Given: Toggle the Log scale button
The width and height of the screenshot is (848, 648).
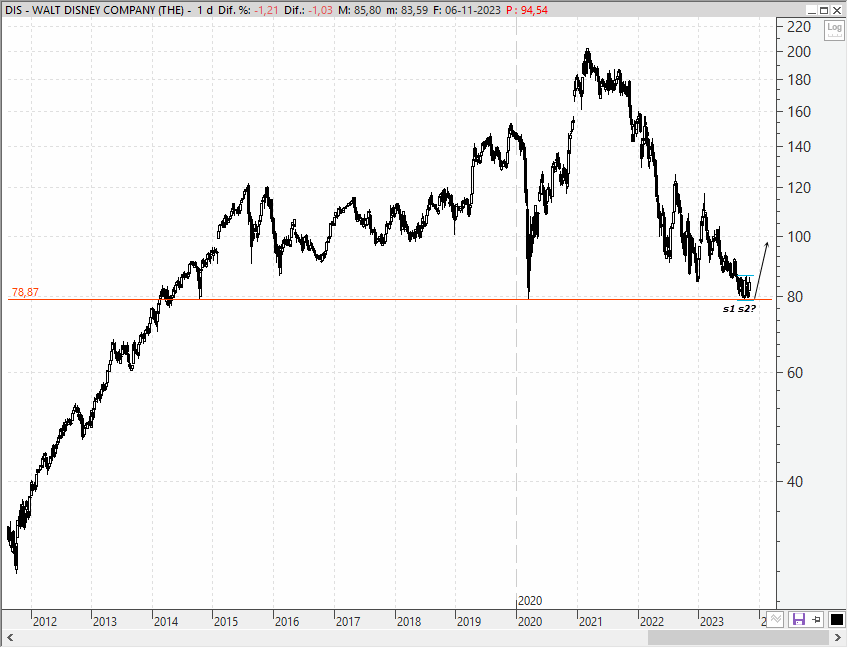Looking at the screenshot, I should click(x=834, y=30).
